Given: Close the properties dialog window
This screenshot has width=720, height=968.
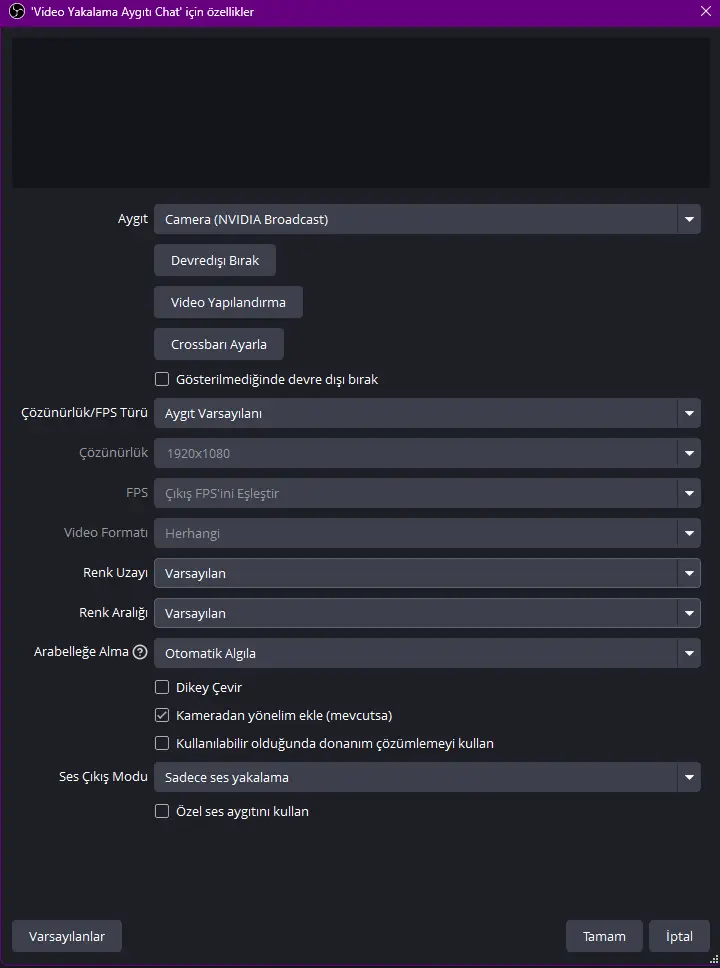Looking at the screenshot, I should (705, 11).
